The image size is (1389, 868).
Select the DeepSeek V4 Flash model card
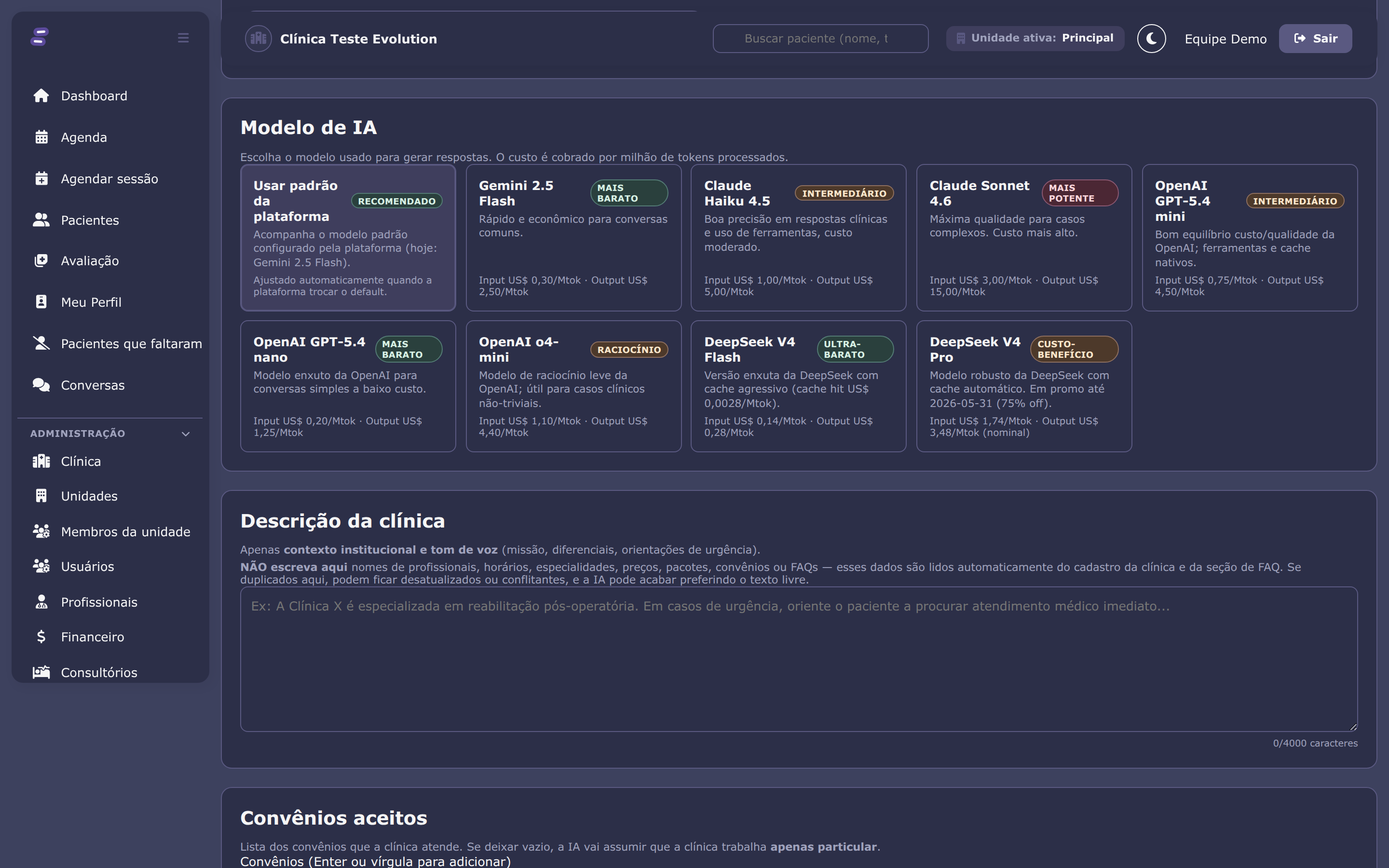pos(798,386)
